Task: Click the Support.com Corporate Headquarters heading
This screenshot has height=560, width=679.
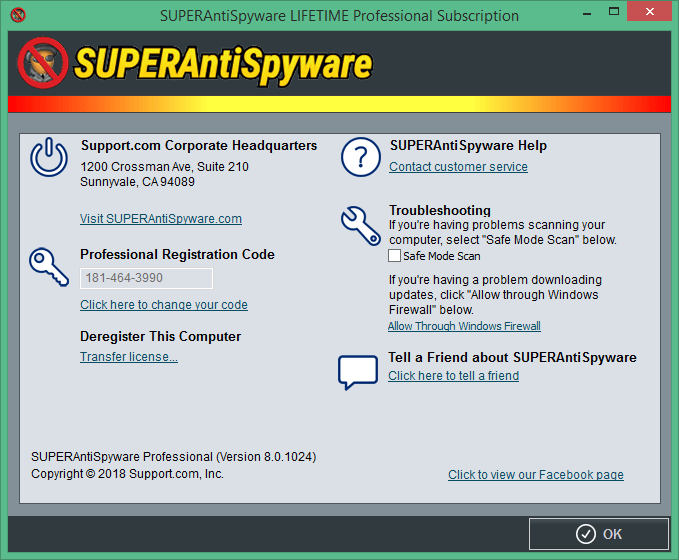Action: click(x=199, y=146)
